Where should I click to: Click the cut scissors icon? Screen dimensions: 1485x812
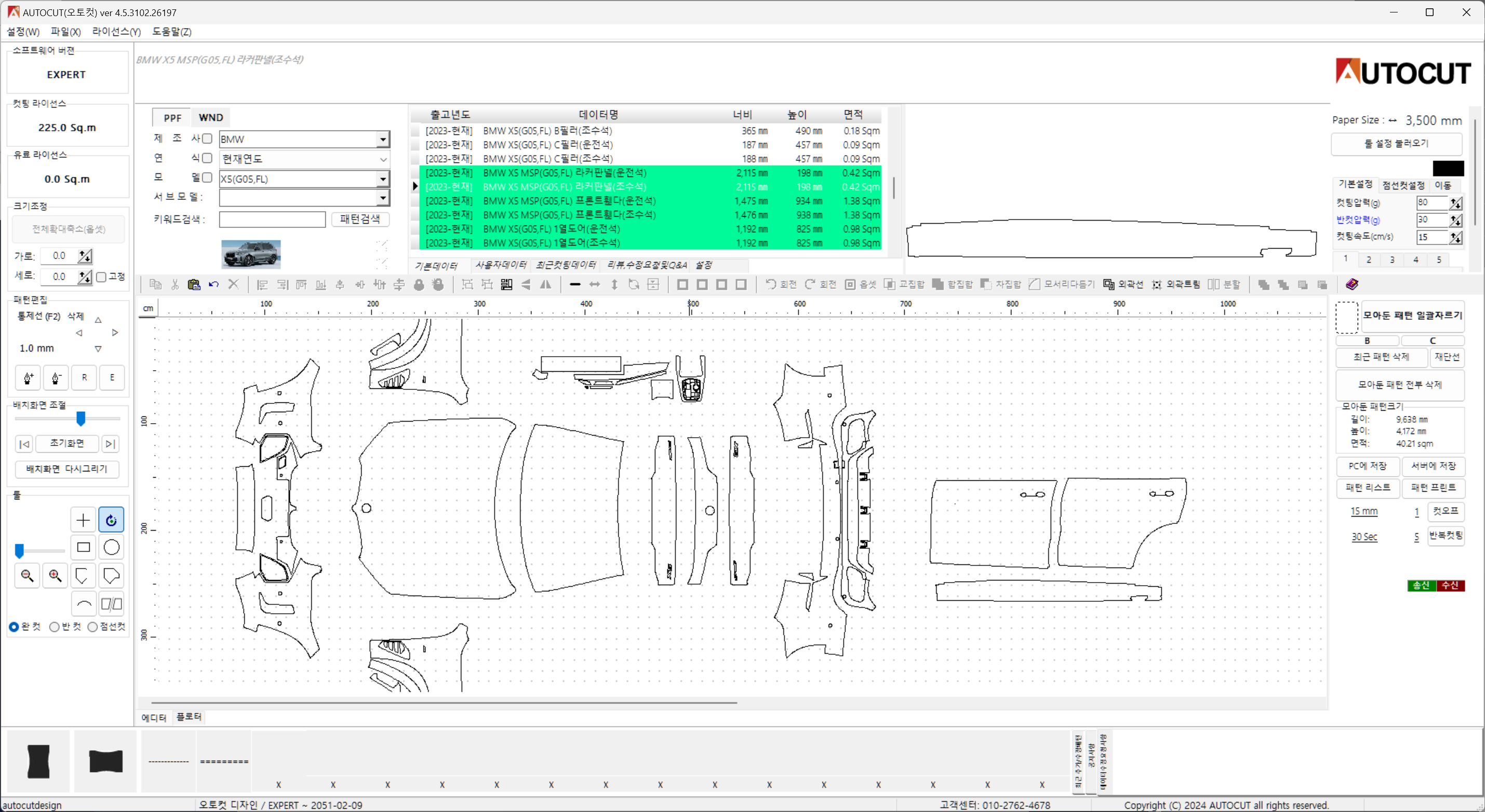175,284
